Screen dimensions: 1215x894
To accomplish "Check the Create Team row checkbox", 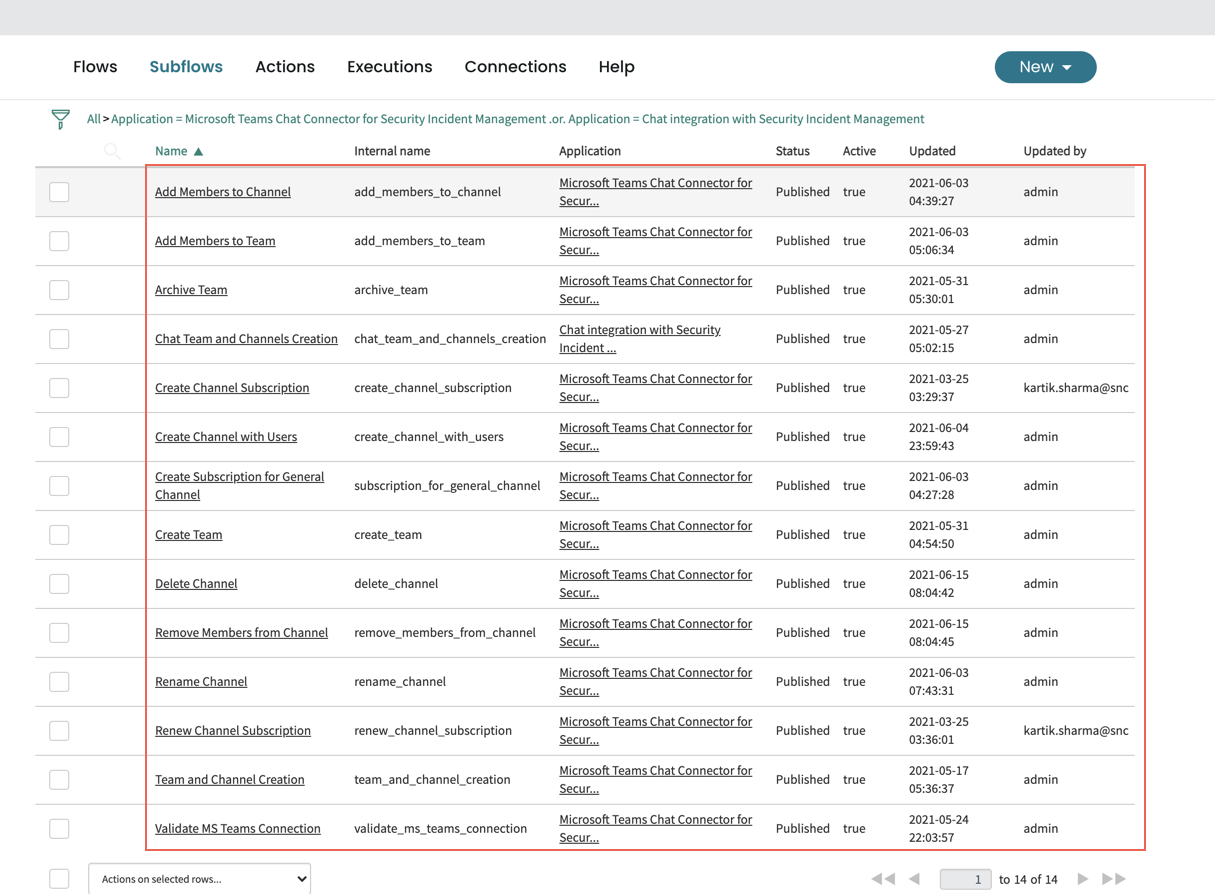I will [59, 534].
